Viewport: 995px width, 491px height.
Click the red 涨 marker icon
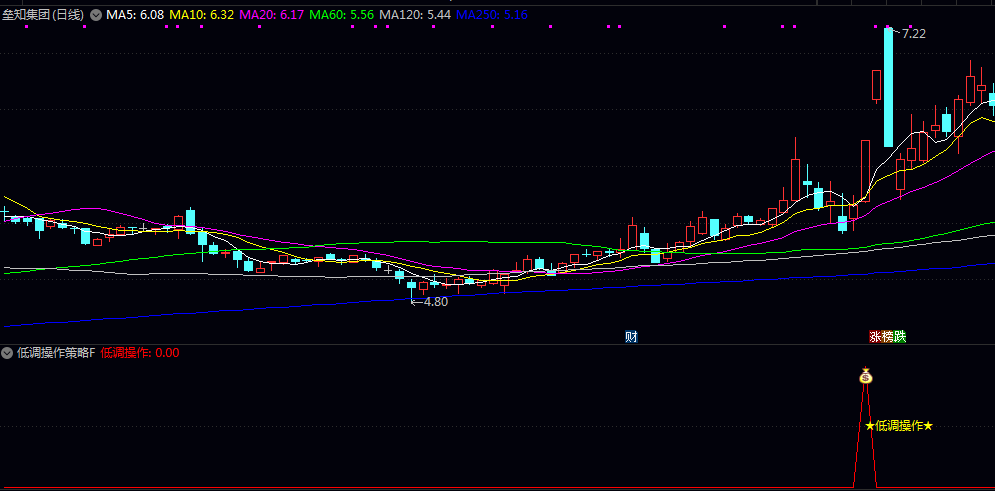875,337
